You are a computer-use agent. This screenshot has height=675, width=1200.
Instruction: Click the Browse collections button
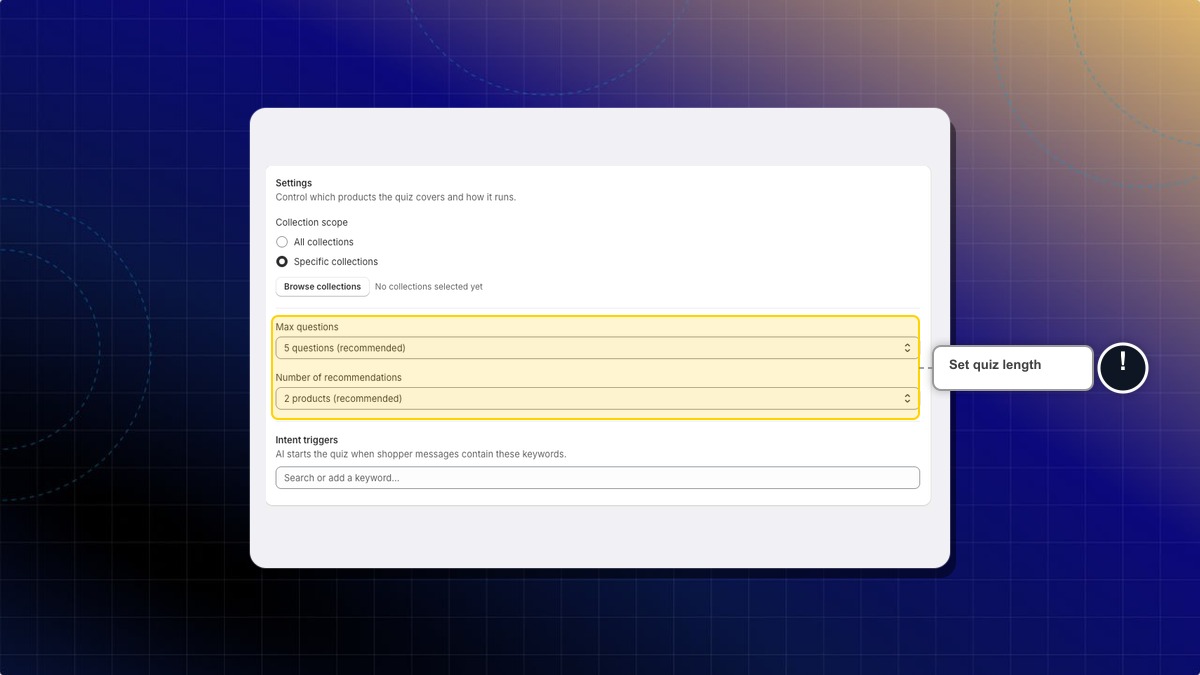tap(322, 287)
